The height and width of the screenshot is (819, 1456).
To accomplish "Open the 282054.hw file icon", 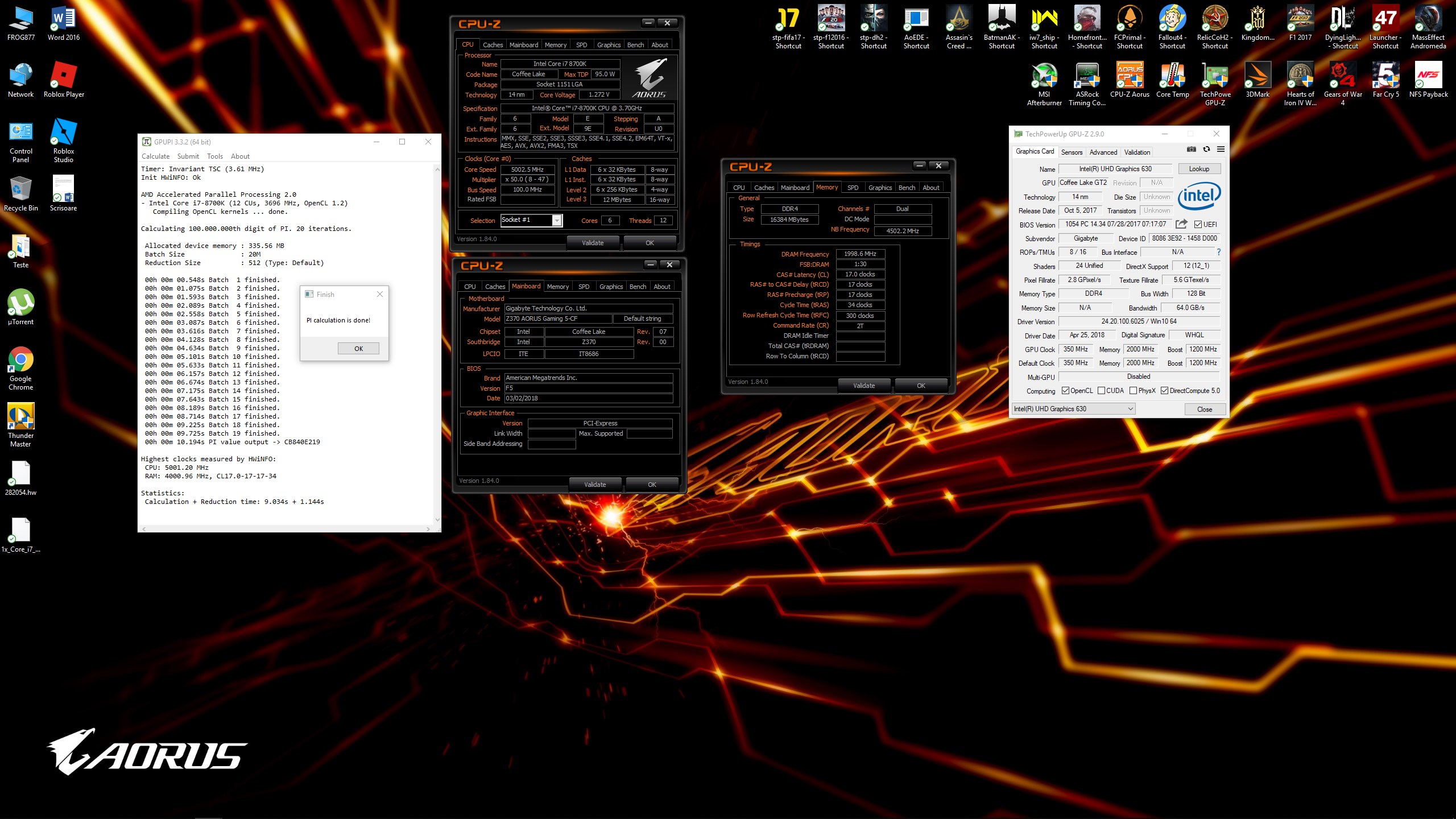I will click(x=21, y=479).
